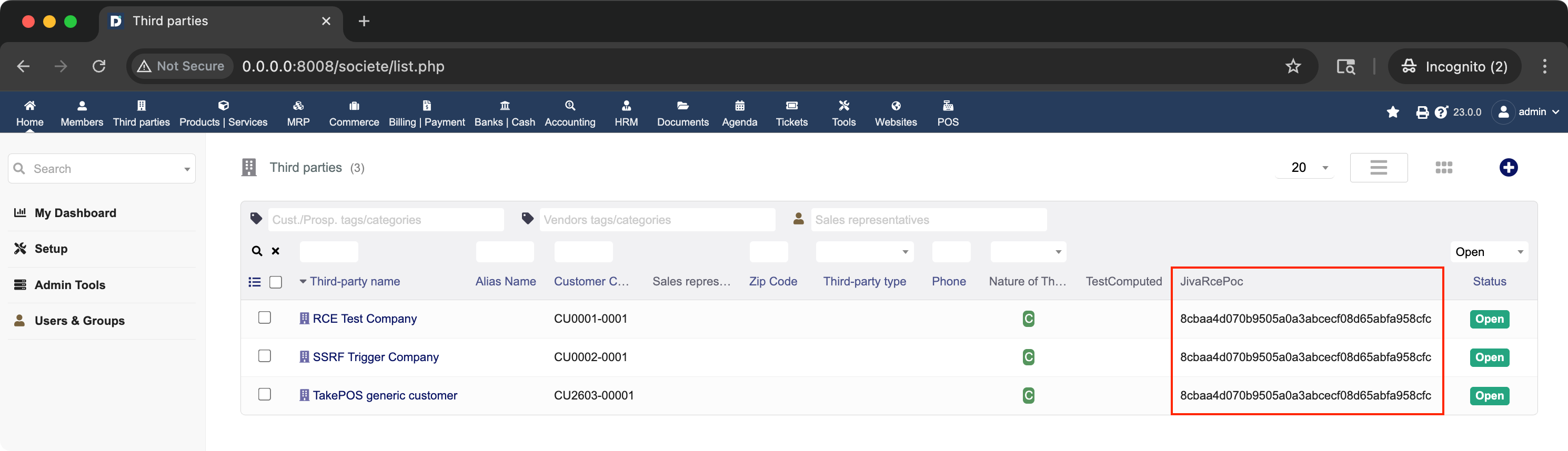Open the column selector list icon
Image resolution: width=1568 pixels, height=451 pixels.
[x=255, y=281]
